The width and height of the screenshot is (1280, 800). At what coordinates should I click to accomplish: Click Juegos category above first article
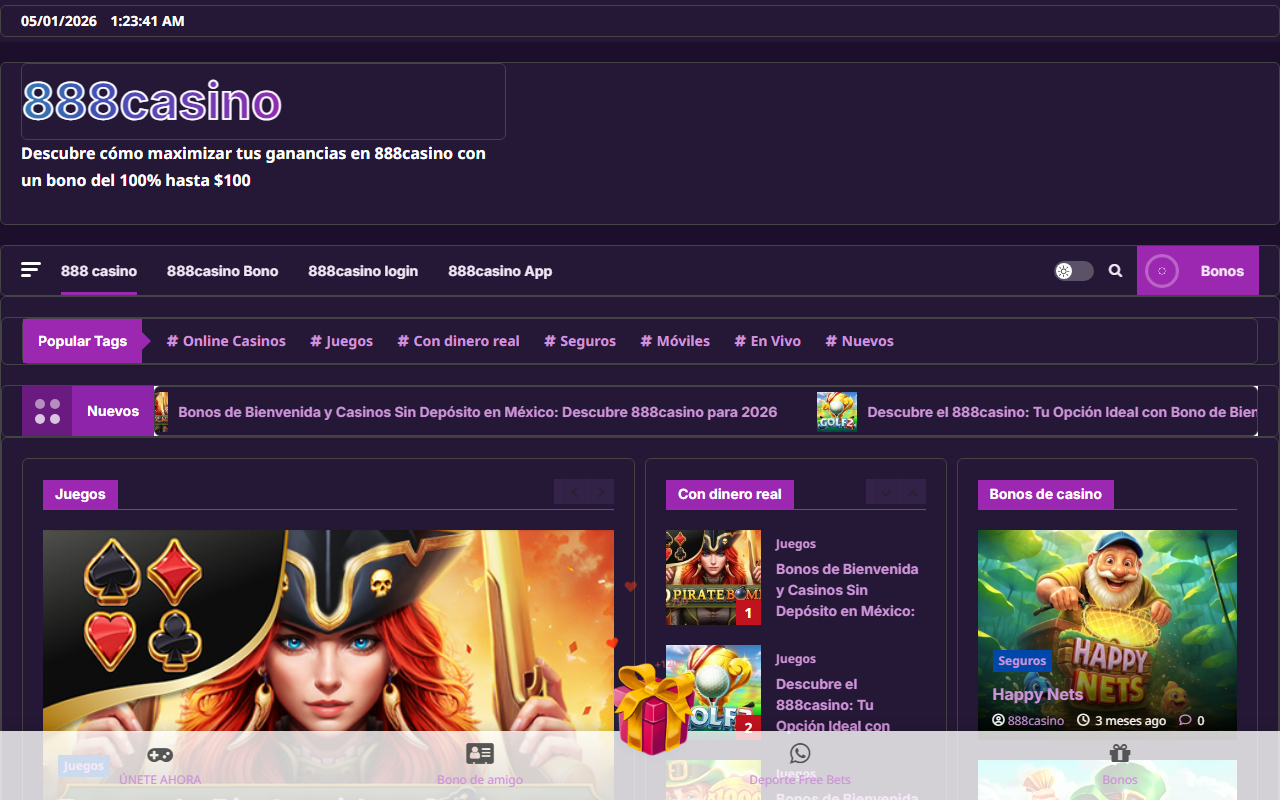pos(796,544)
